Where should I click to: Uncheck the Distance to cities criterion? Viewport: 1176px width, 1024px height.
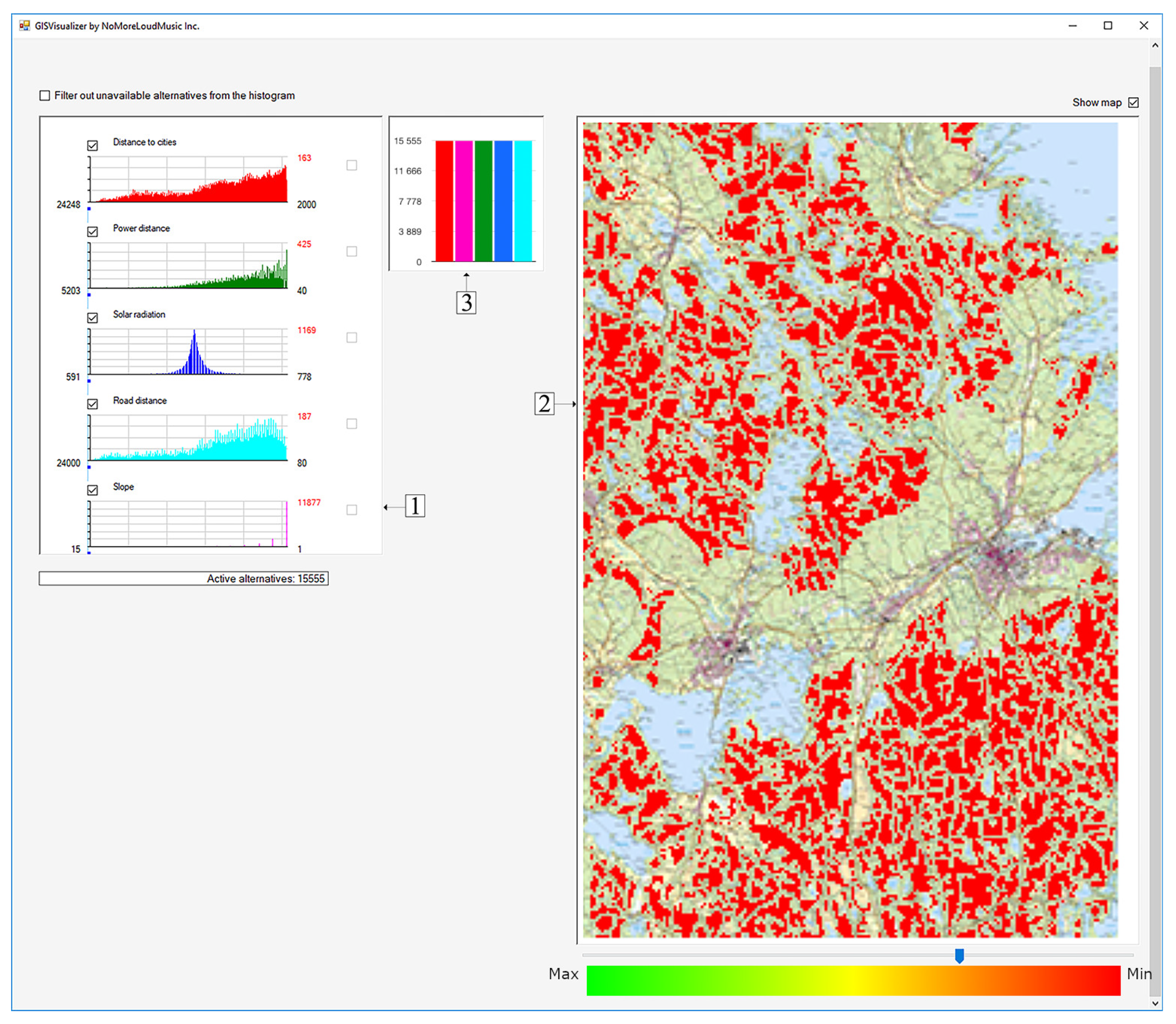tap(93, 146)
